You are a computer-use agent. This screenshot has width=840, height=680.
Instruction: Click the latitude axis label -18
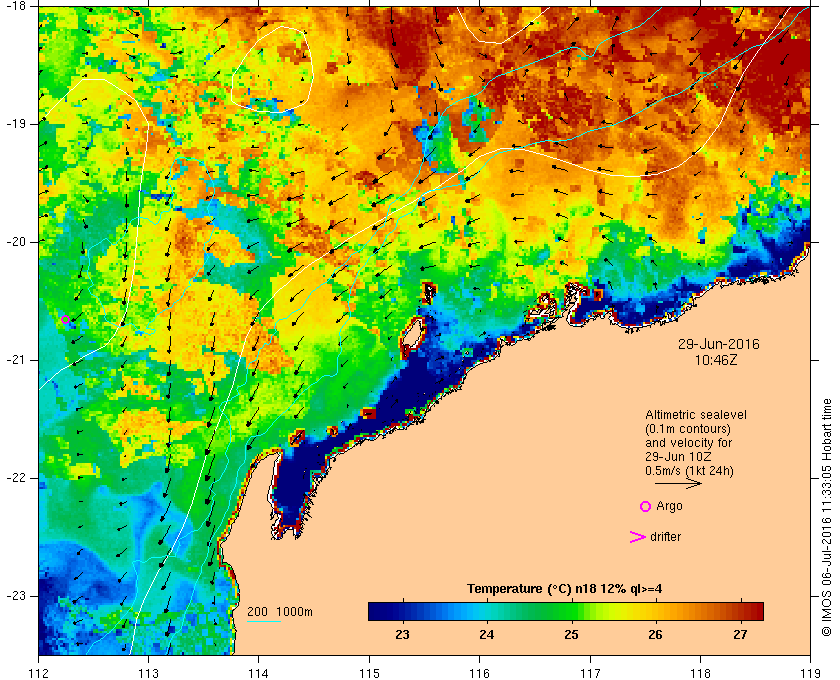click(x=18, y=6)
